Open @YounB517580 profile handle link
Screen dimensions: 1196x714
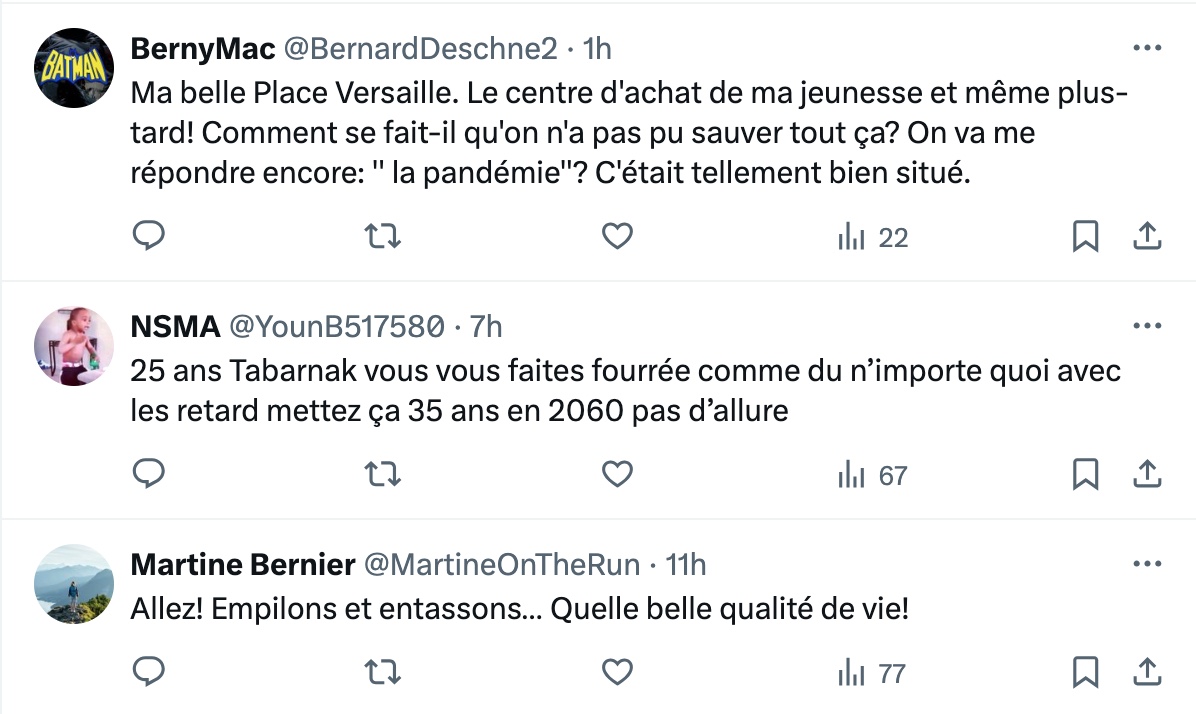(x=338, y=326)
